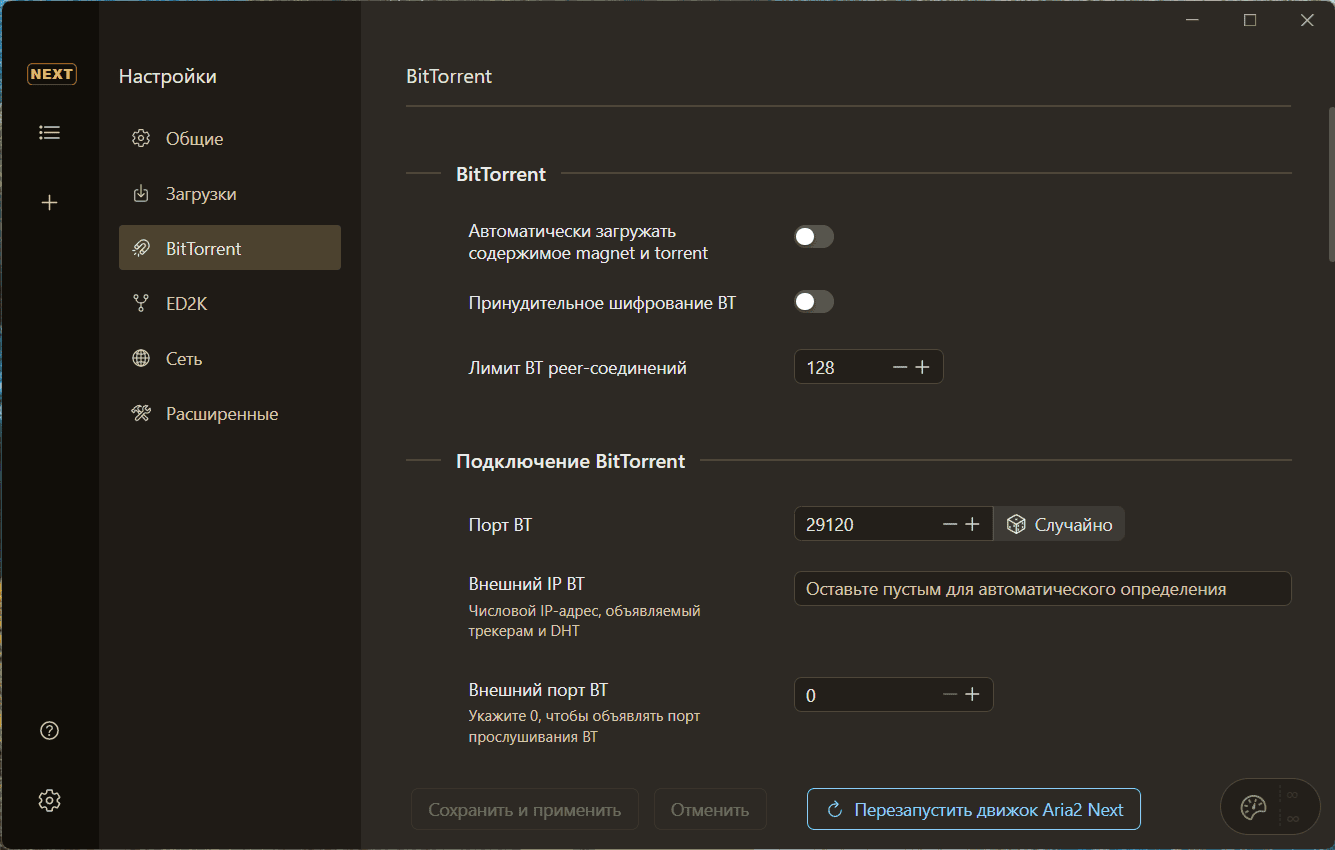Click the vertical scrollbar thumb
The width and height of the screenshot is (1335, 850).
pyautogui.click(x=1331, y=184)
